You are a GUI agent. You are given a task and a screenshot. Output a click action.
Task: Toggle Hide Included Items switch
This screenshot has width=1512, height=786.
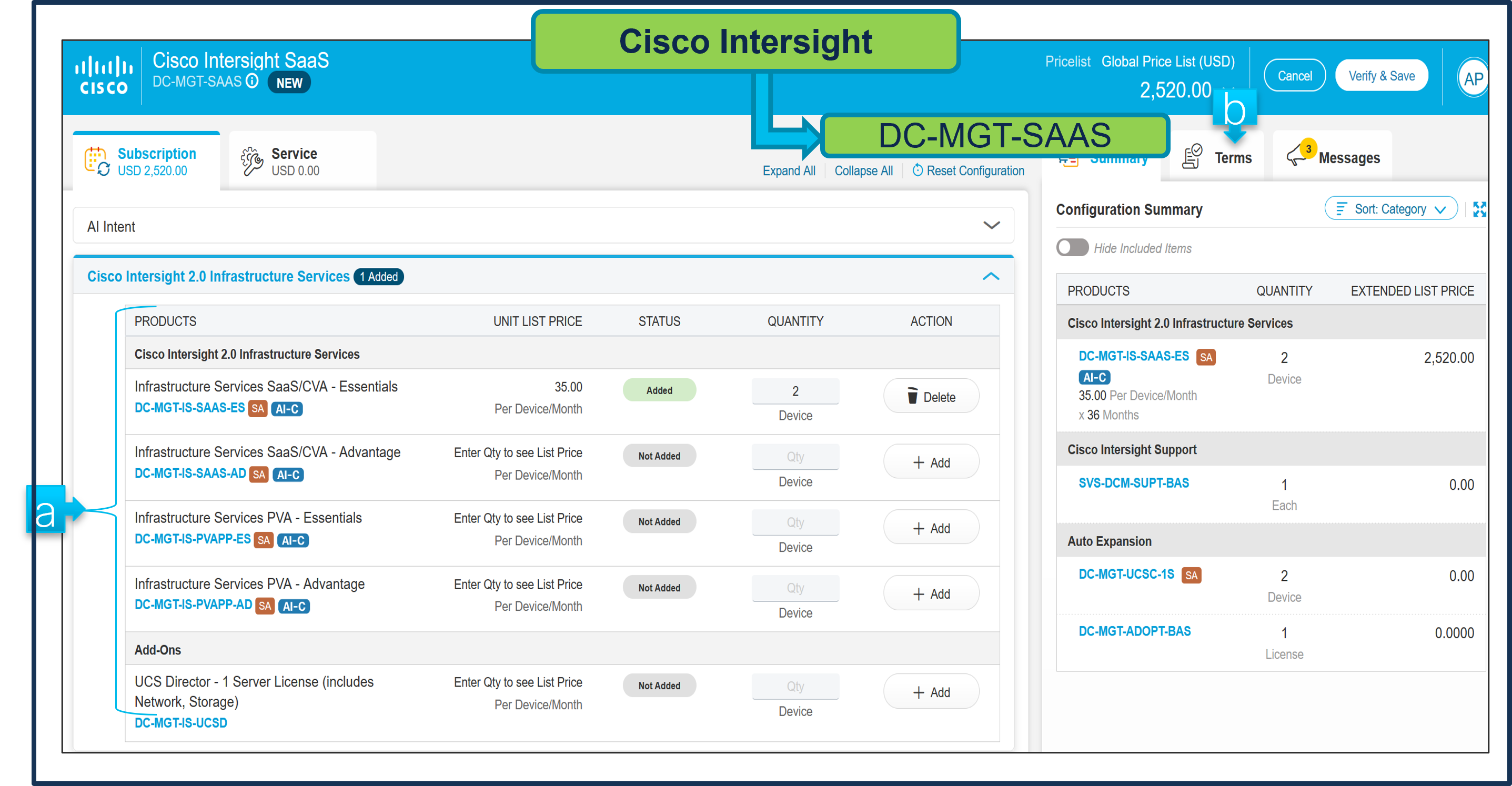[x=1072, y=247]
